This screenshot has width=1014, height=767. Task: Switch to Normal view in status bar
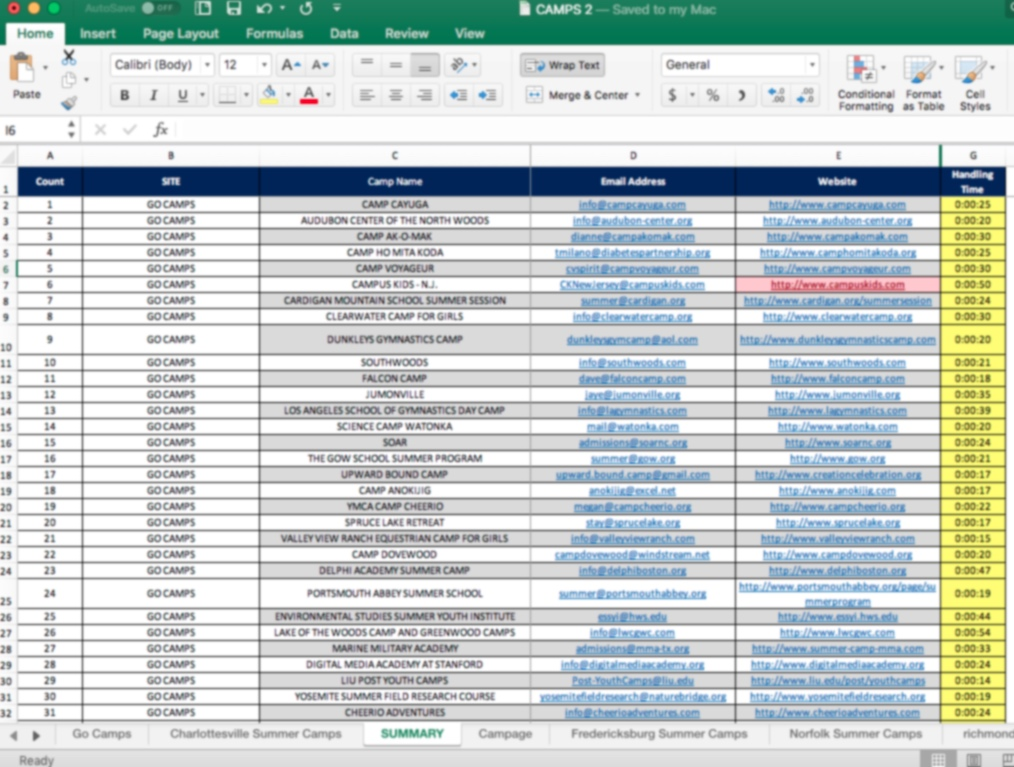point(937,759)
